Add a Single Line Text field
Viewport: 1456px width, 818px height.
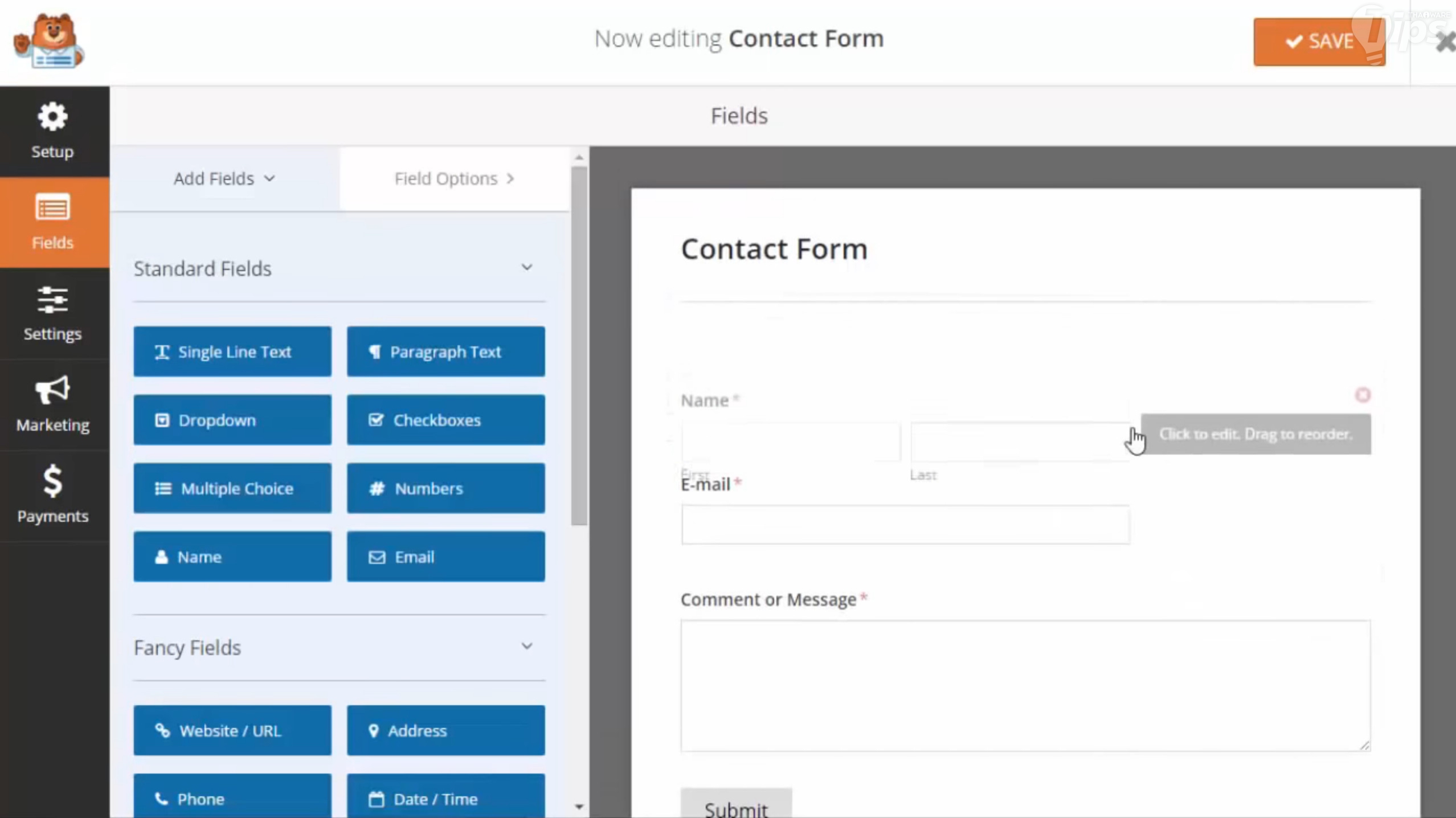point(232,351)
